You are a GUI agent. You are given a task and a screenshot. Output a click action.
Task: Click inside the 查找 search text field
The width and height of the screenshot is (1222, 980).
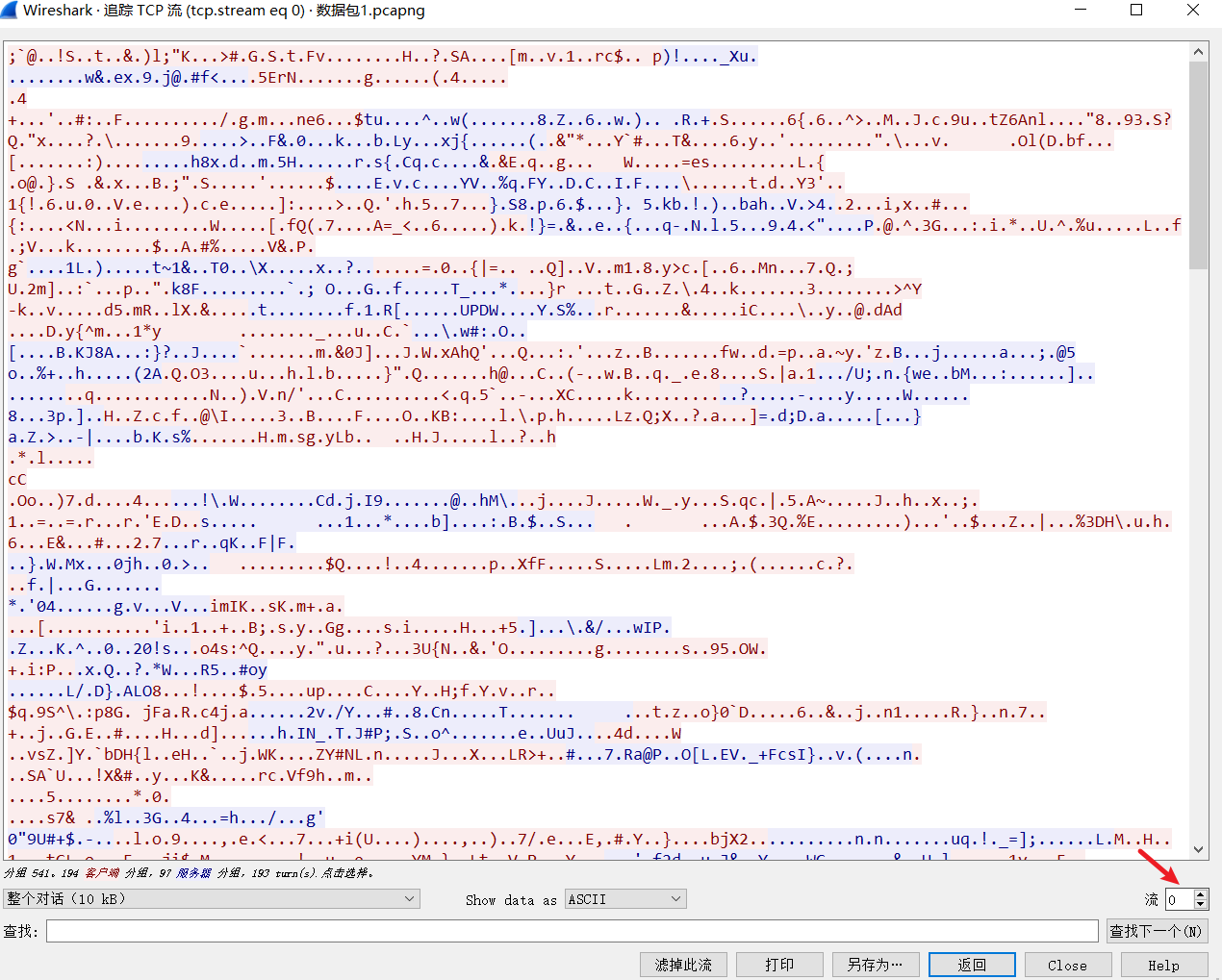(572, 931)
